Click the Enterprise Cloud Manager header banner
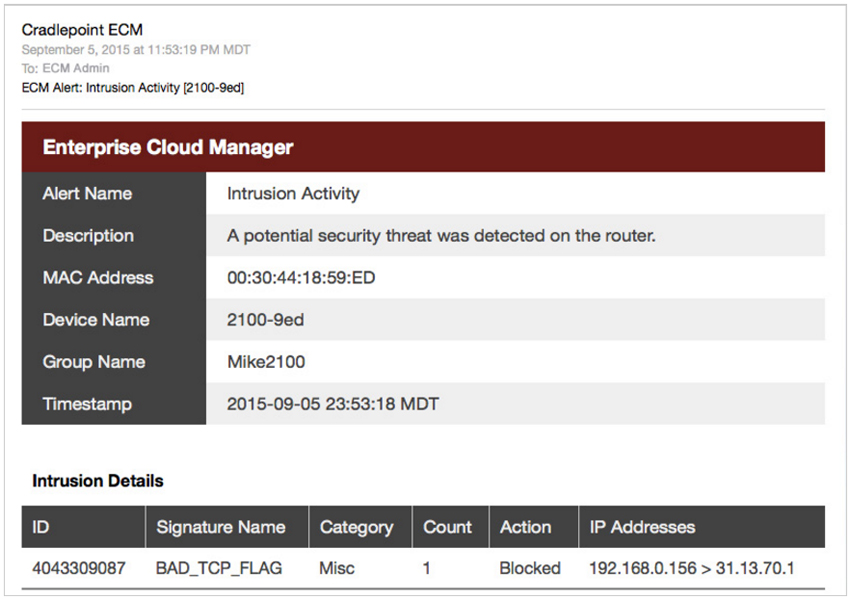This screenshot has height=599, width=850. (x=423, y=147)
